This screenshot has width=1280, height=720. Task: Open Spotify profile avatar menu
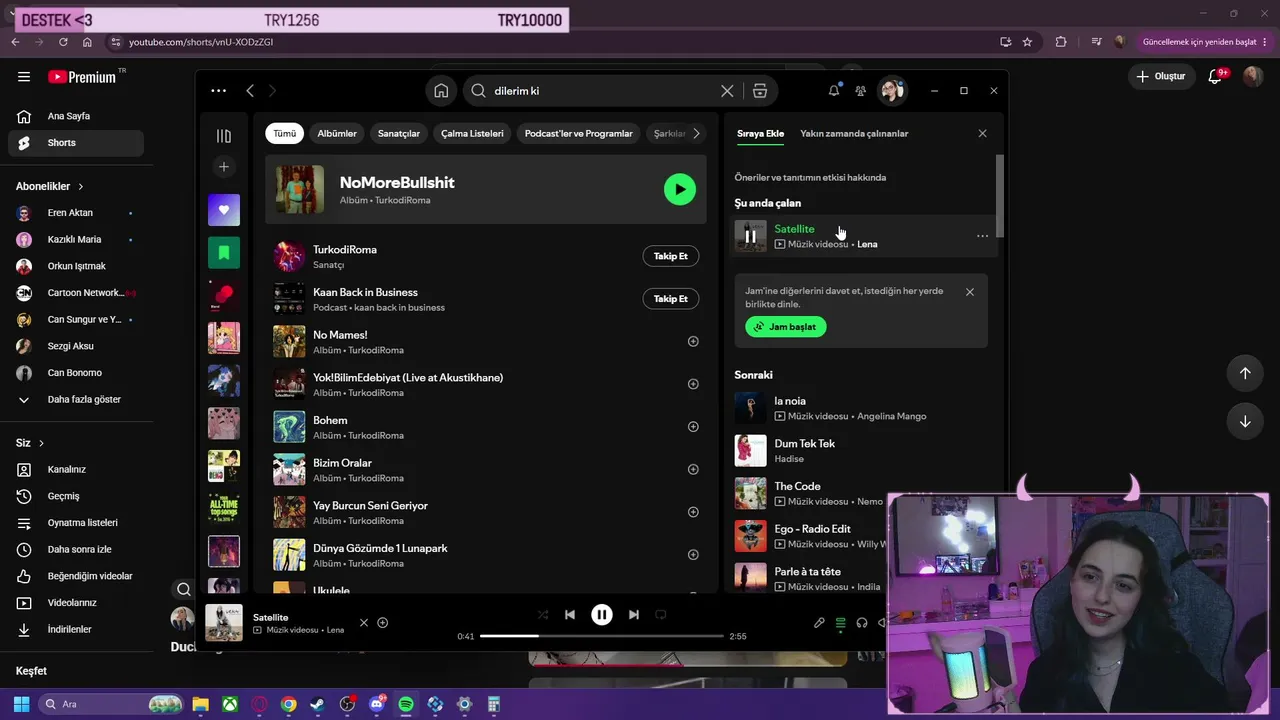tap(892, 91)
